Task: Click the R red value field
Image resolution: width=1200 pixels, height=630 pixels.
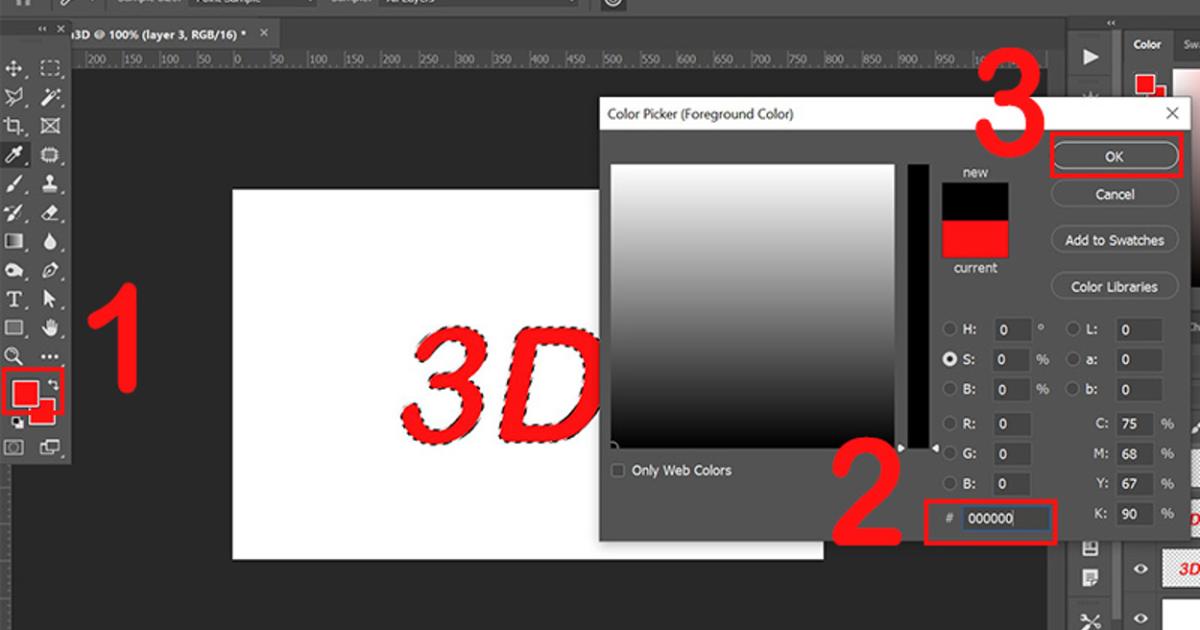Action: (1013, 424)
